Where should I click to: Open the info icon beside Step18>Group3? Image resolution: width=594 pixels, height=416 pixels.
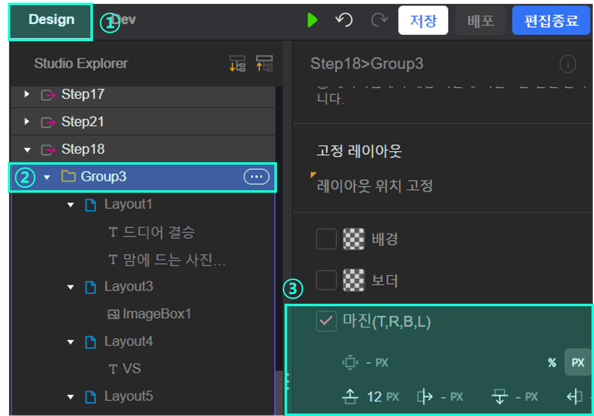(567, 64)
